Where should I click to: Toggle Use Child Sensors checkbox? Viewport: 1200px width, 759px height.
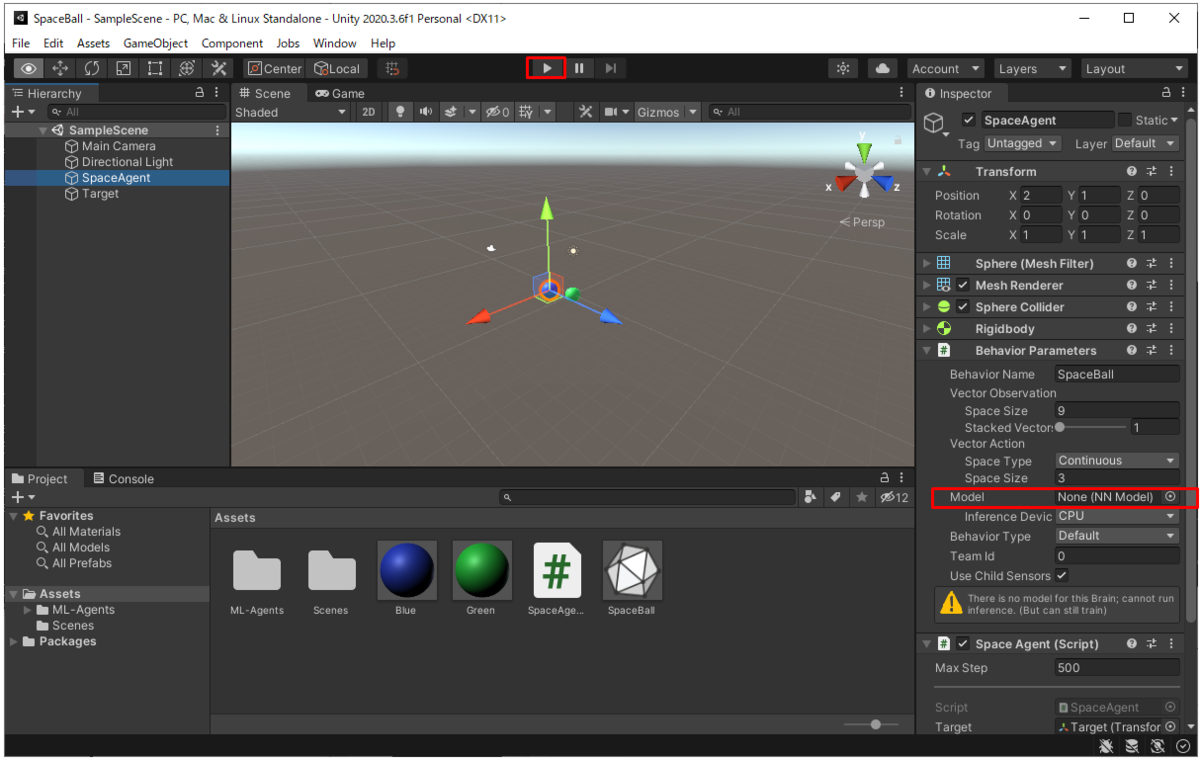[1062, 576]
